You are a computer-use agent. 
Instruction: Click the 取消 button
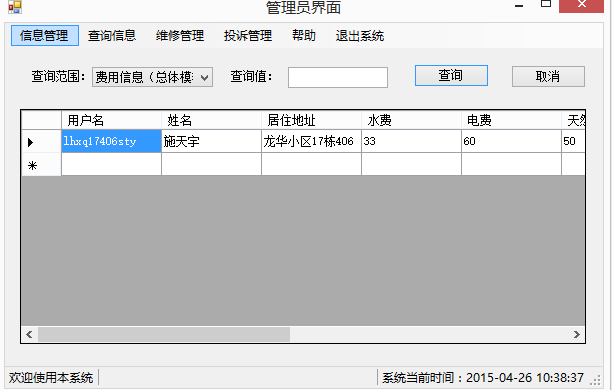click(548, 76)
